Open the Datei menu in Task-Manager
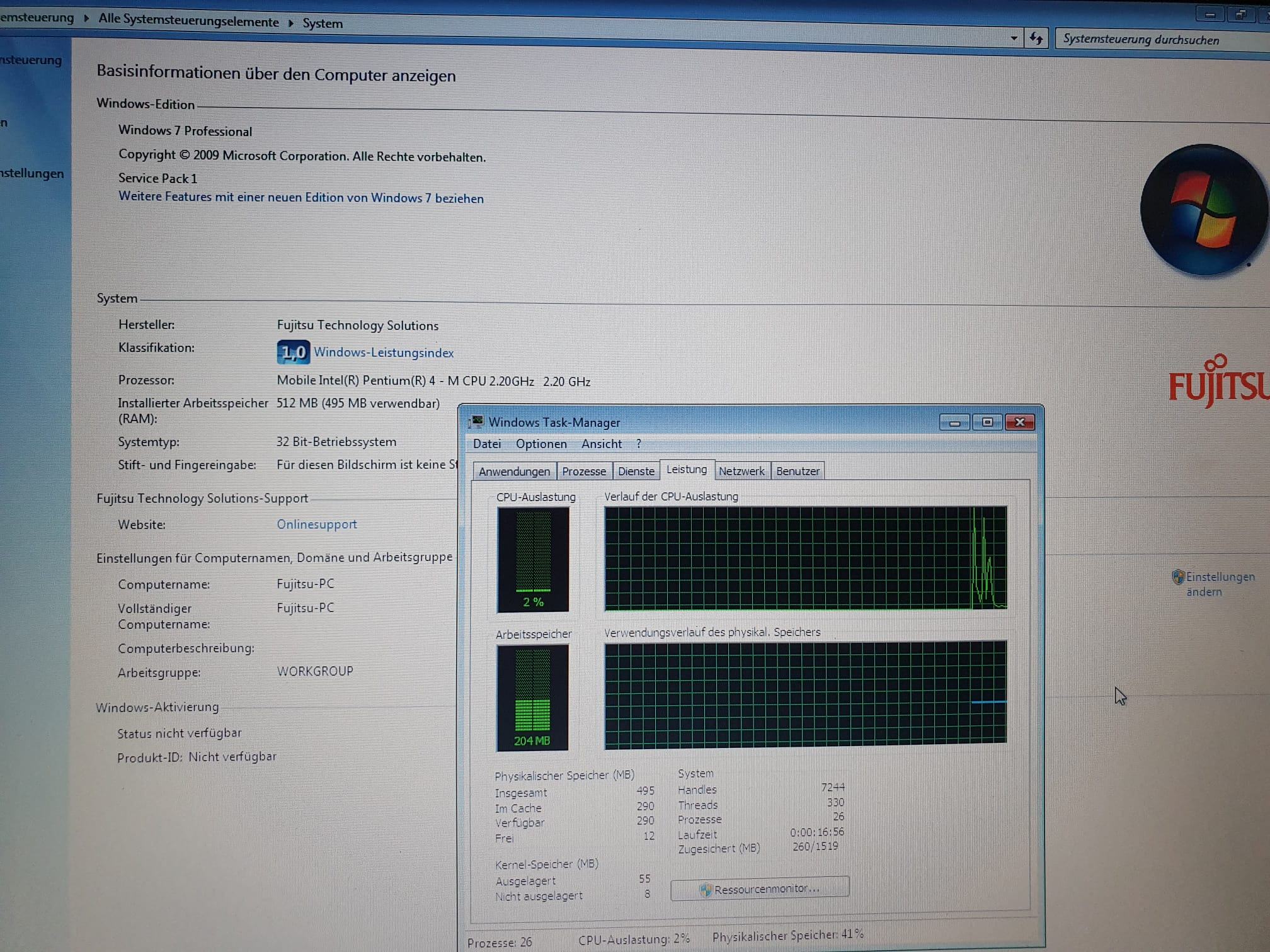Viewport: 1270px width, 952px height. pos(487,444)
